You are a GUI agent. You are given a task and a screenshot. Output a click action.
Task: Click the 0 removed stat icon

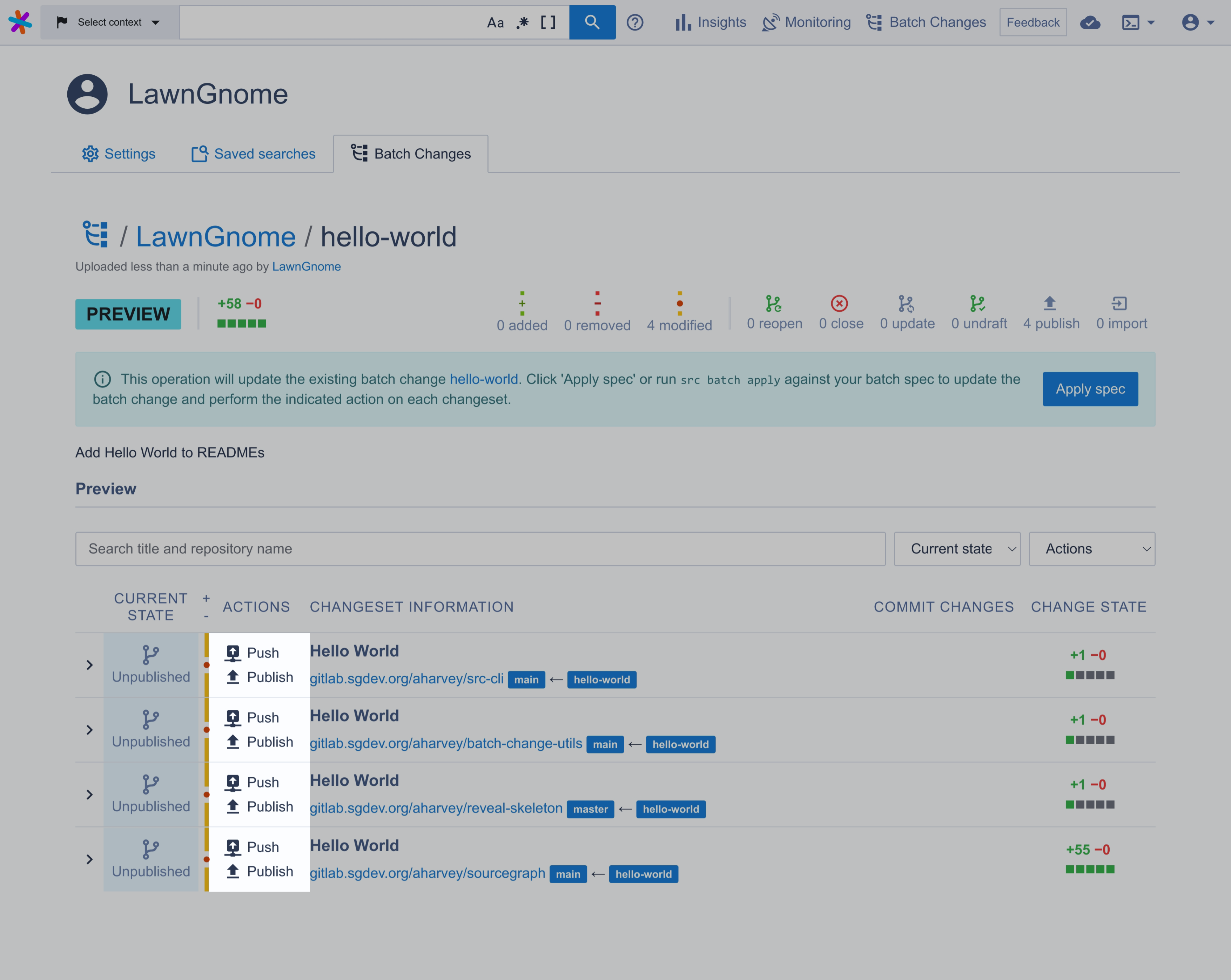[597, 303]
